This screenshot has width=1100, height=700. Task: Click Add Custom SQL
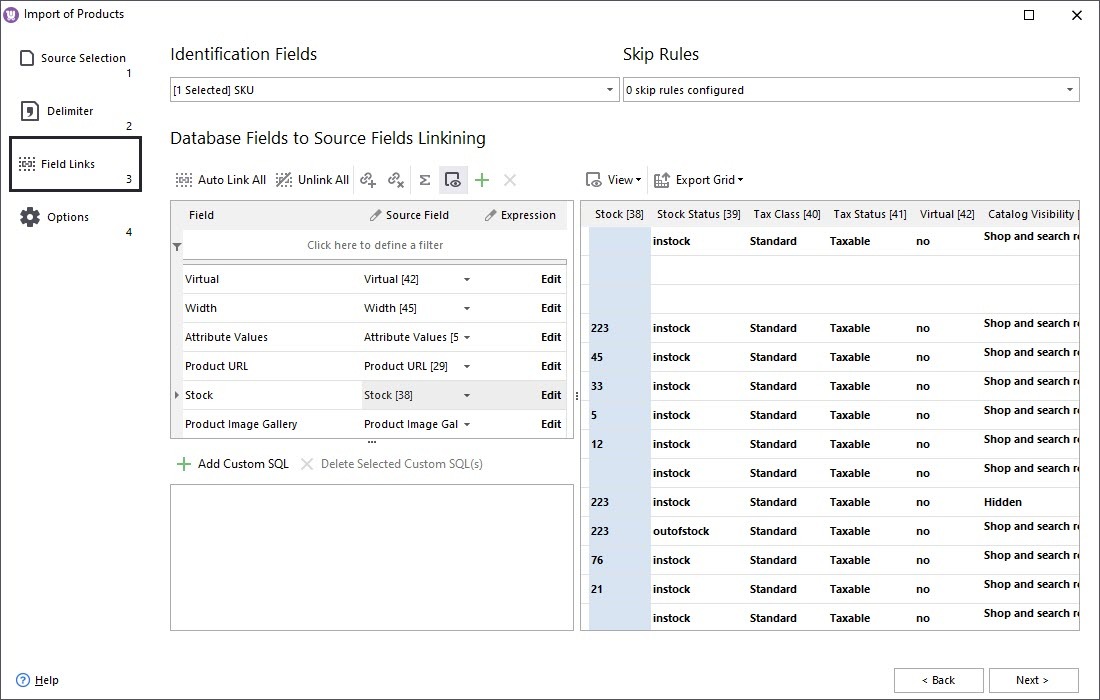(x=232, y=464)
